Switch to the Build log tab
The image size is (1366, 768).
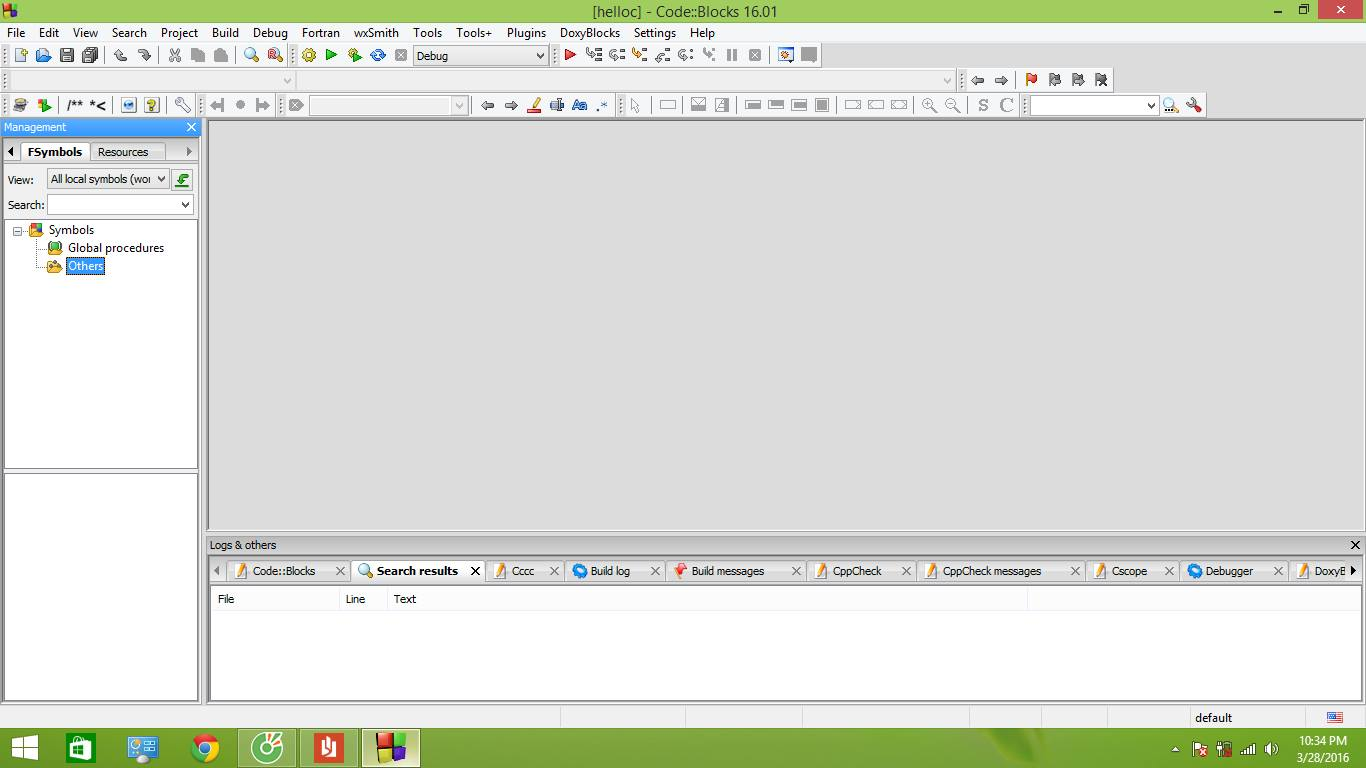click(610, 571)
